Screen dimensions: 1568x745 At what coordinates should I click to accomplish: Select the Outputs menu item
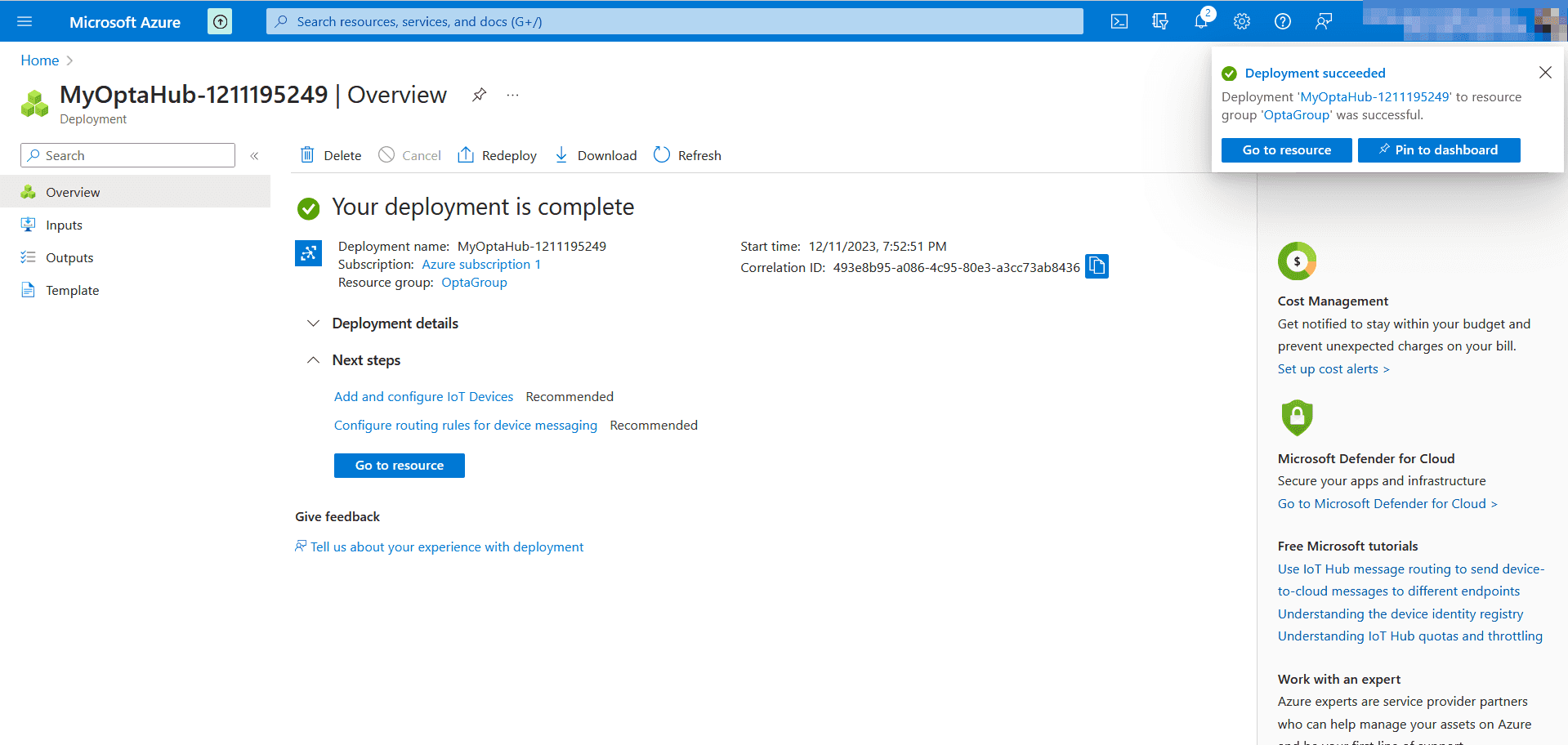[x=69, y=258]
